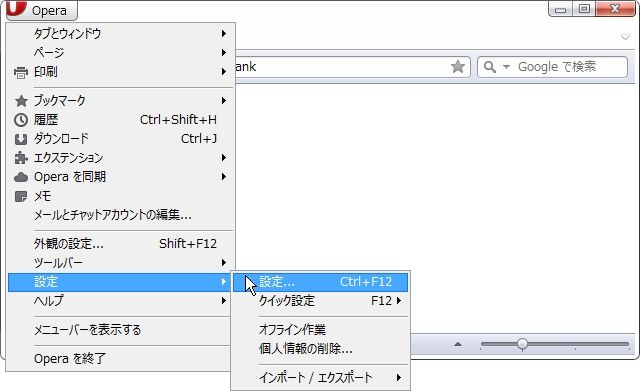Minimize the Opera window
The width and height of the screenshot is (640, 391).
(560, 9)
